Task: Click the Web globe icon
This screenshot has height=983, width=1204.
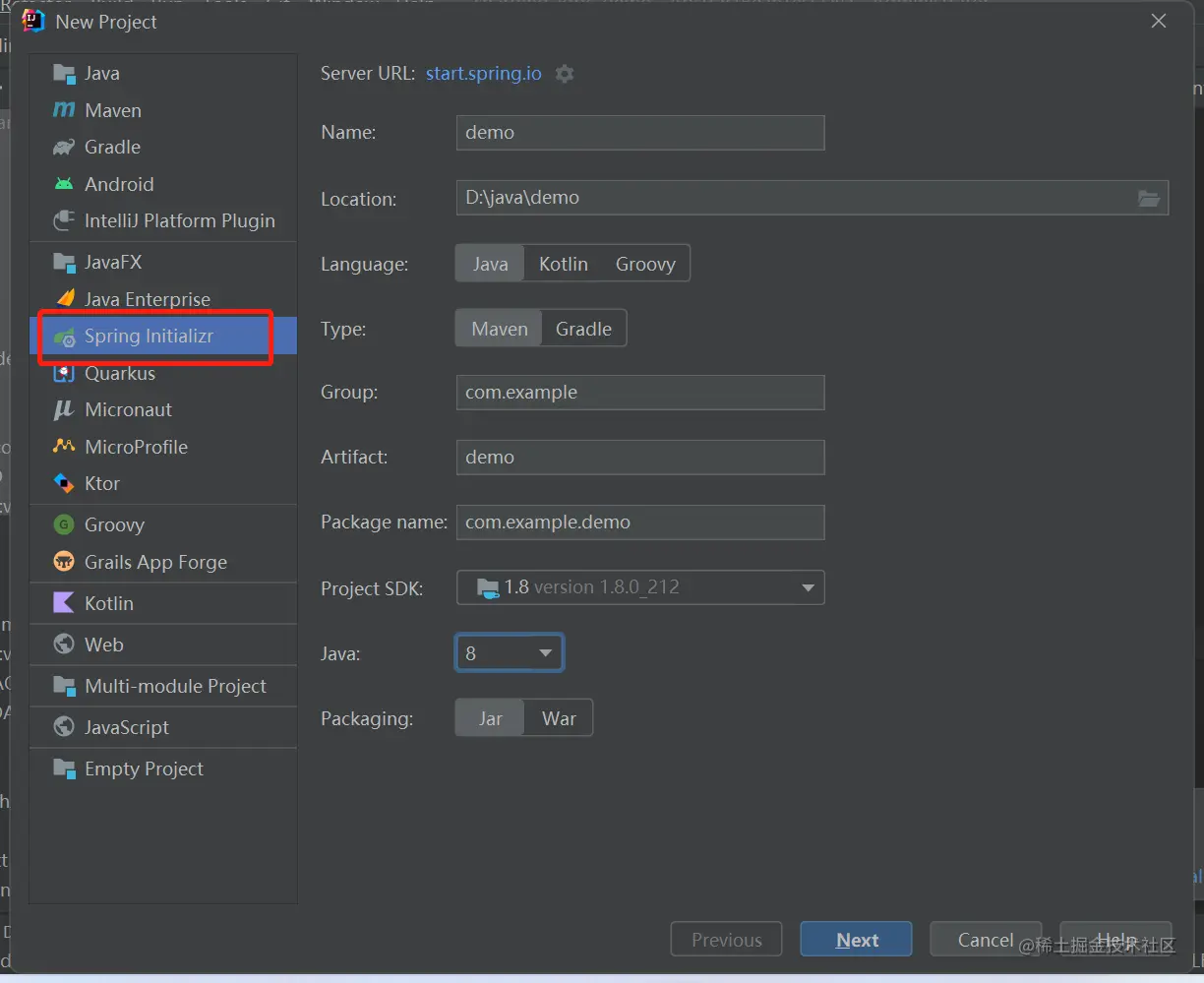Action: click(x=64, y=645)
